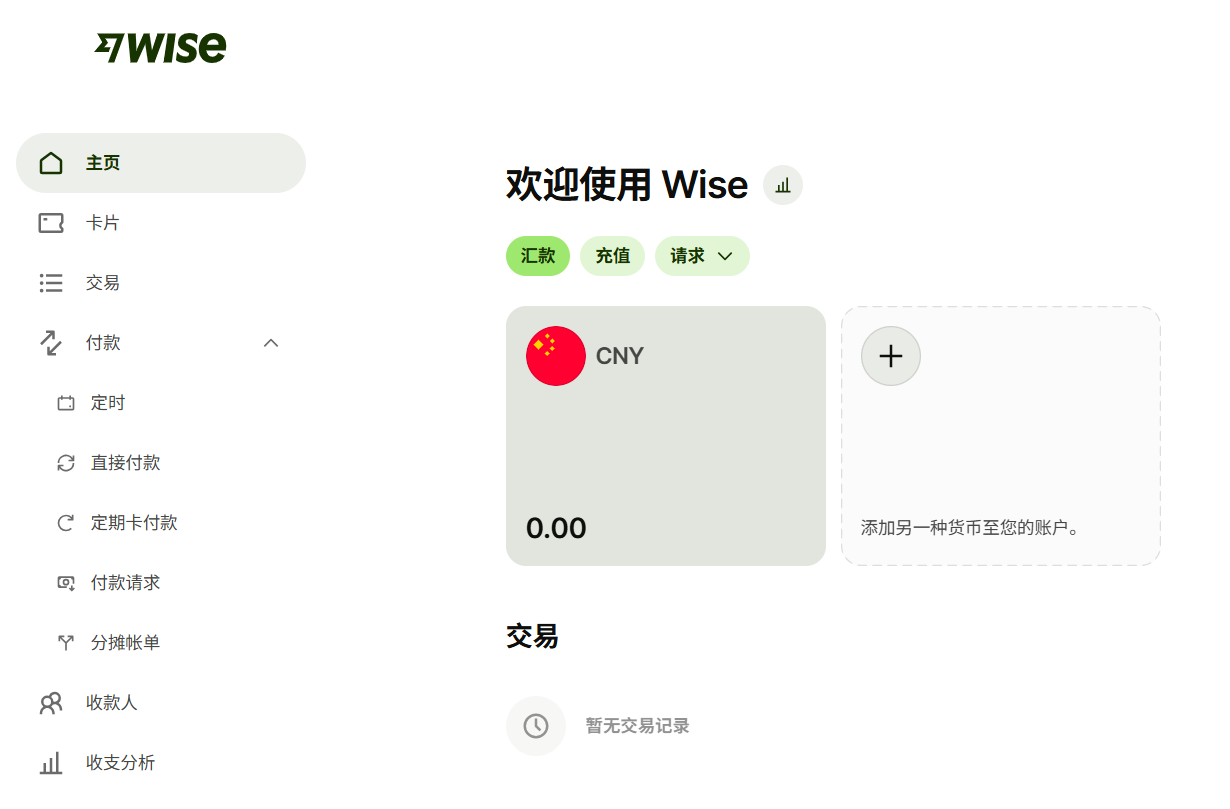Screen dimensions: 1230x809
Task: Click the 付款 arrows icon
Action: click(51, 343)
